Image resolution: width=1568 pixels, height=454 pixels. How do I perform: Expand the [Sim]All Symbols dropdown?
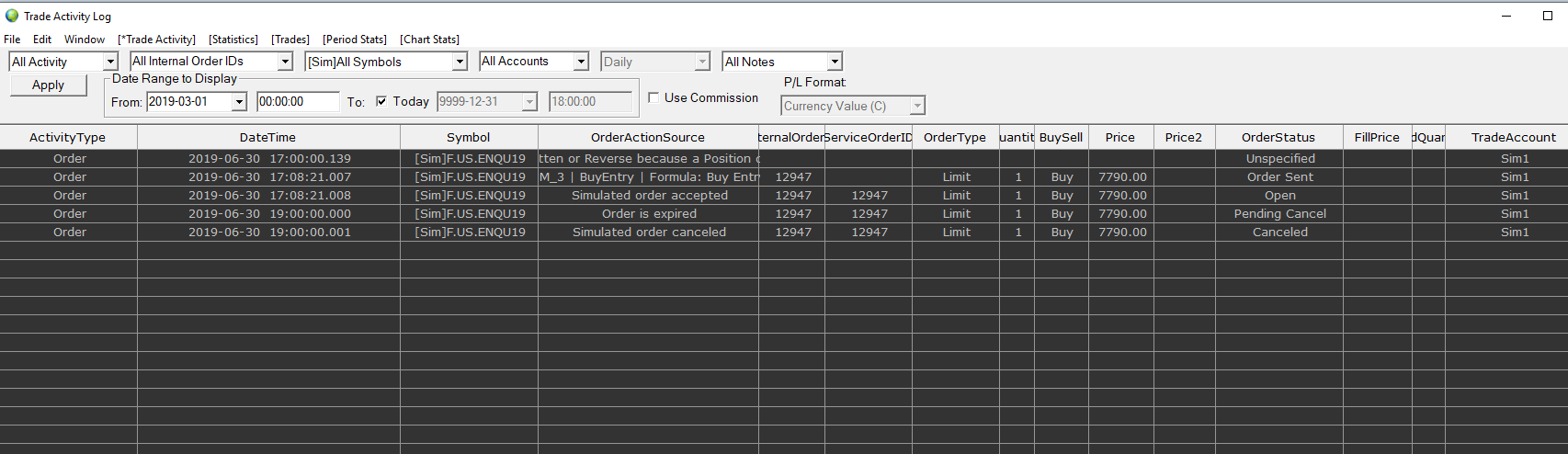[x=460, y=62]
